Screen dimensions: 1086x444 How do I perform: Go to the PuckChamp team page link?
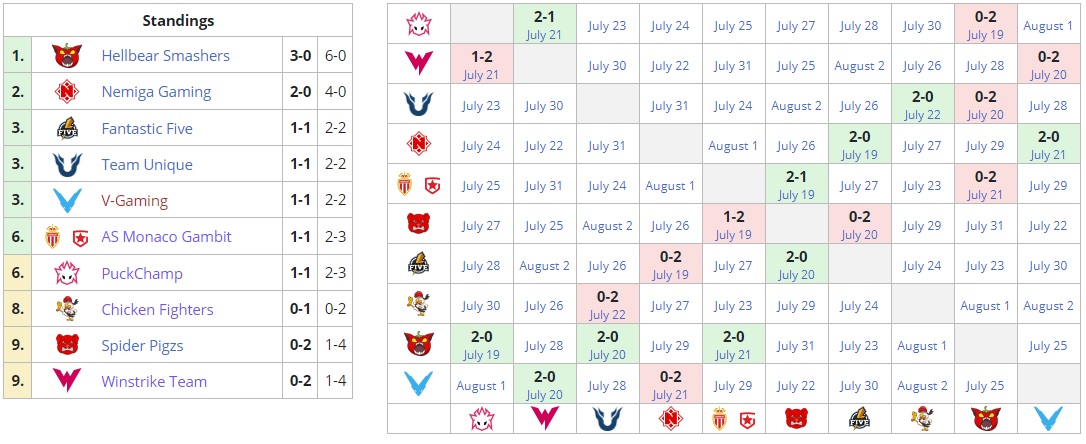click(x=142, y=273)
